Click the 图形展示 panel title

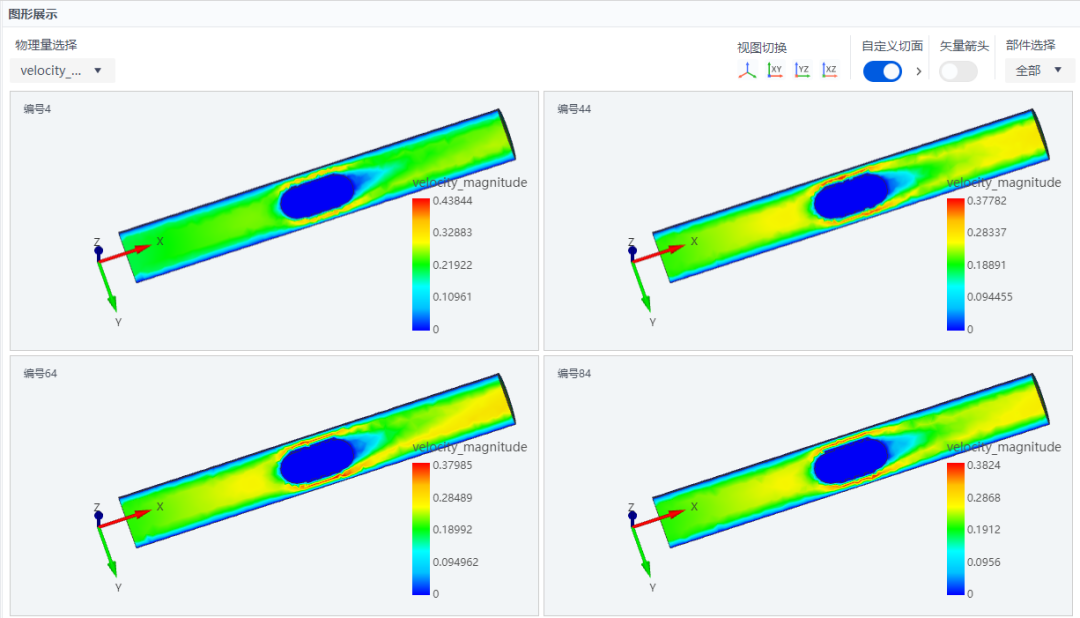click(x=32, y=14)
